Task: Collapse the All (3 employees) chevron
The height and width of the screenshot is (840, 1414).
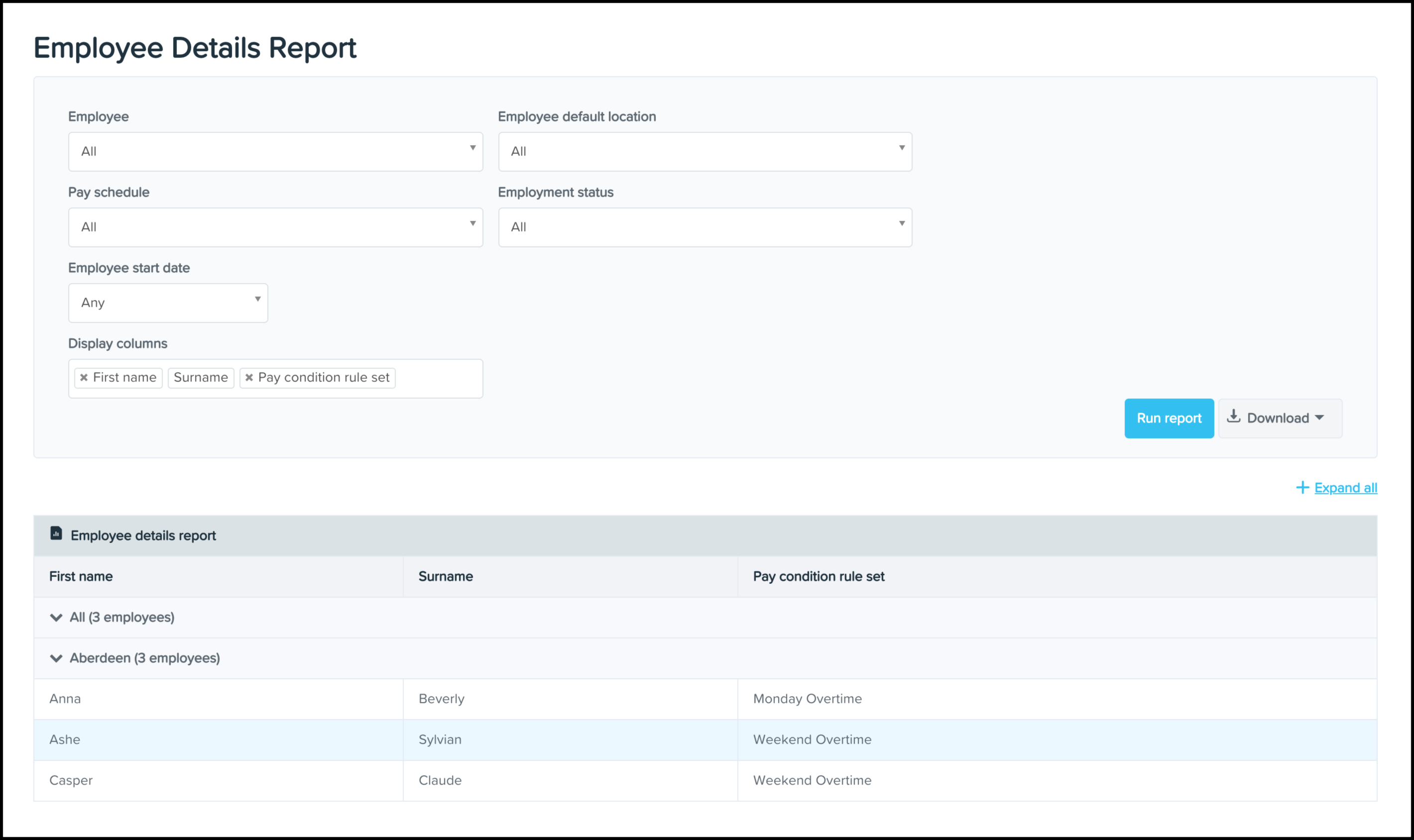Action: tap(56, 618)
